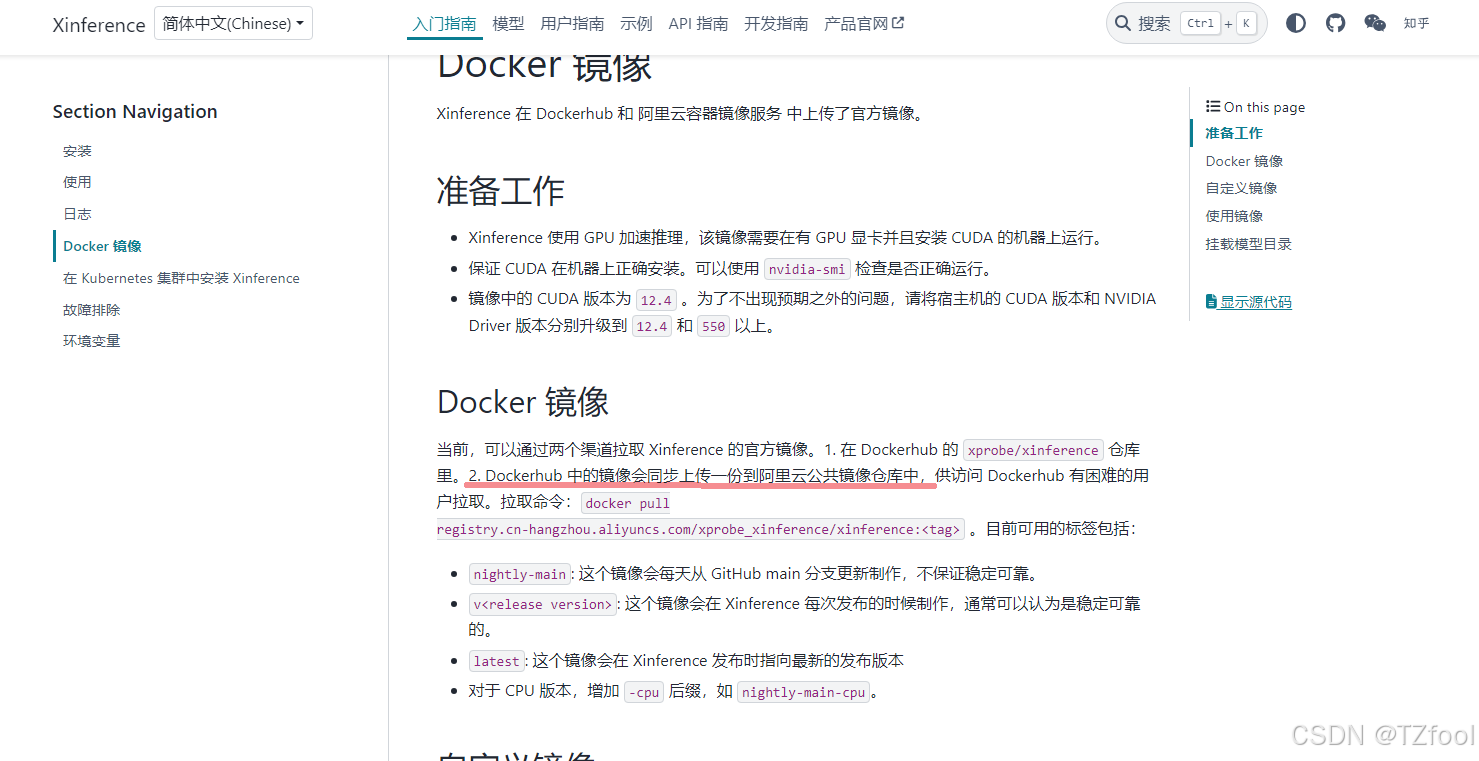Select the API 指南 tab
1479x761 pixels.
pos(698,23)
